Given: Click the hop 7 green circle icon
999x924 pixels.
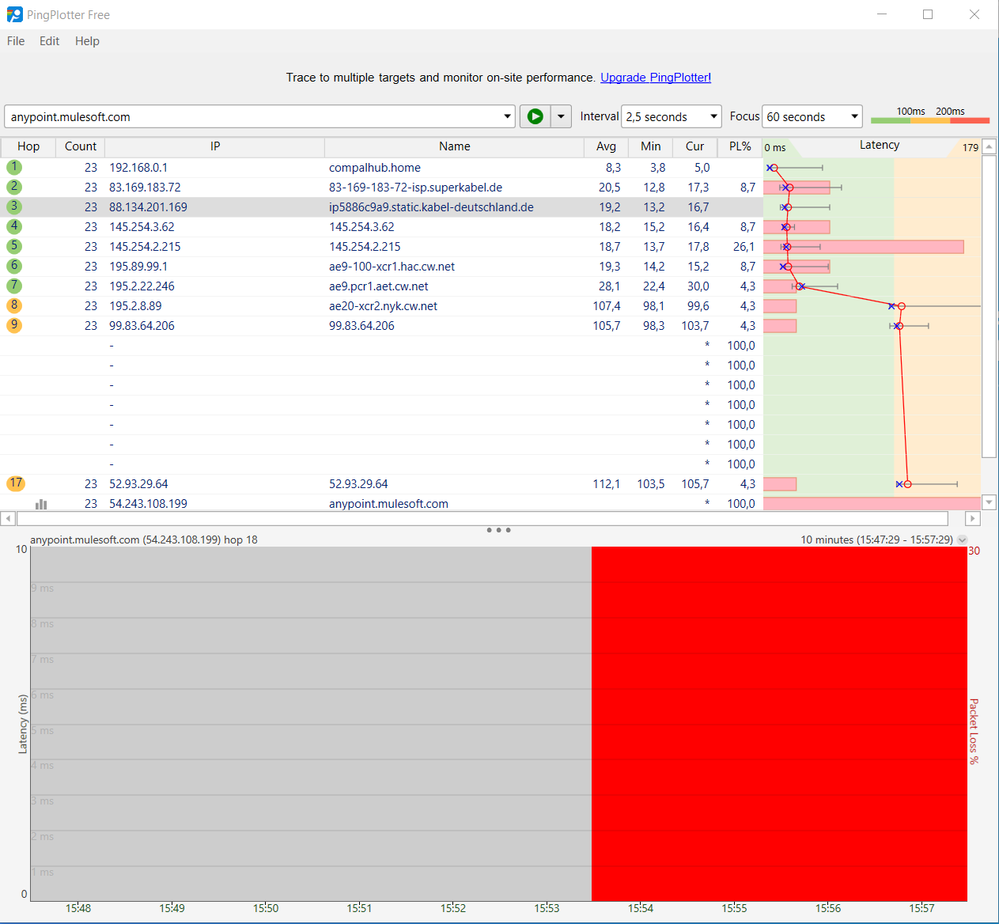Looking at the screenshot, I should pyautogui.click(x=14, y=285).
